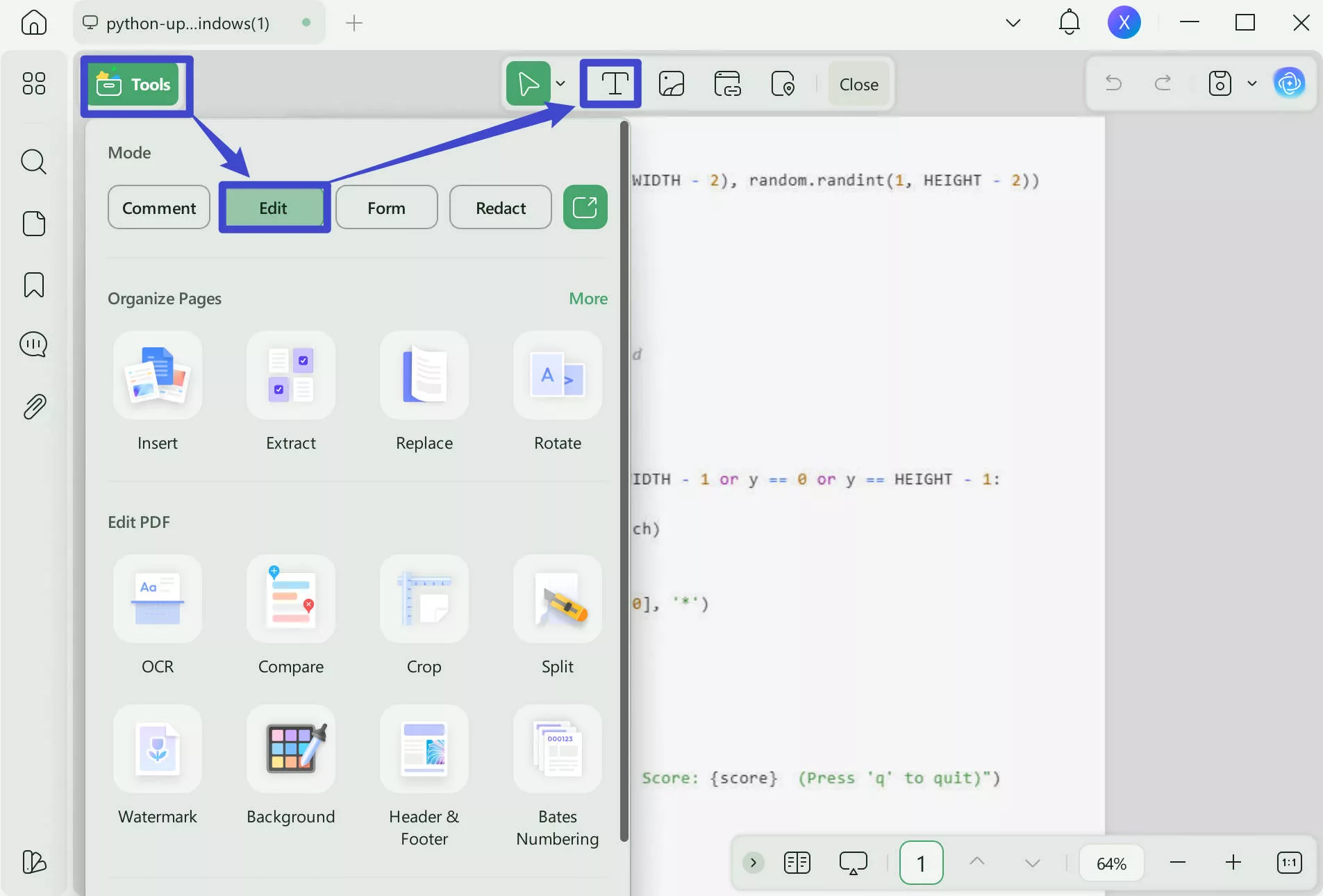Close the editing toolbar
Viewport: 1323px width, 896px height.
pos(858,83)
